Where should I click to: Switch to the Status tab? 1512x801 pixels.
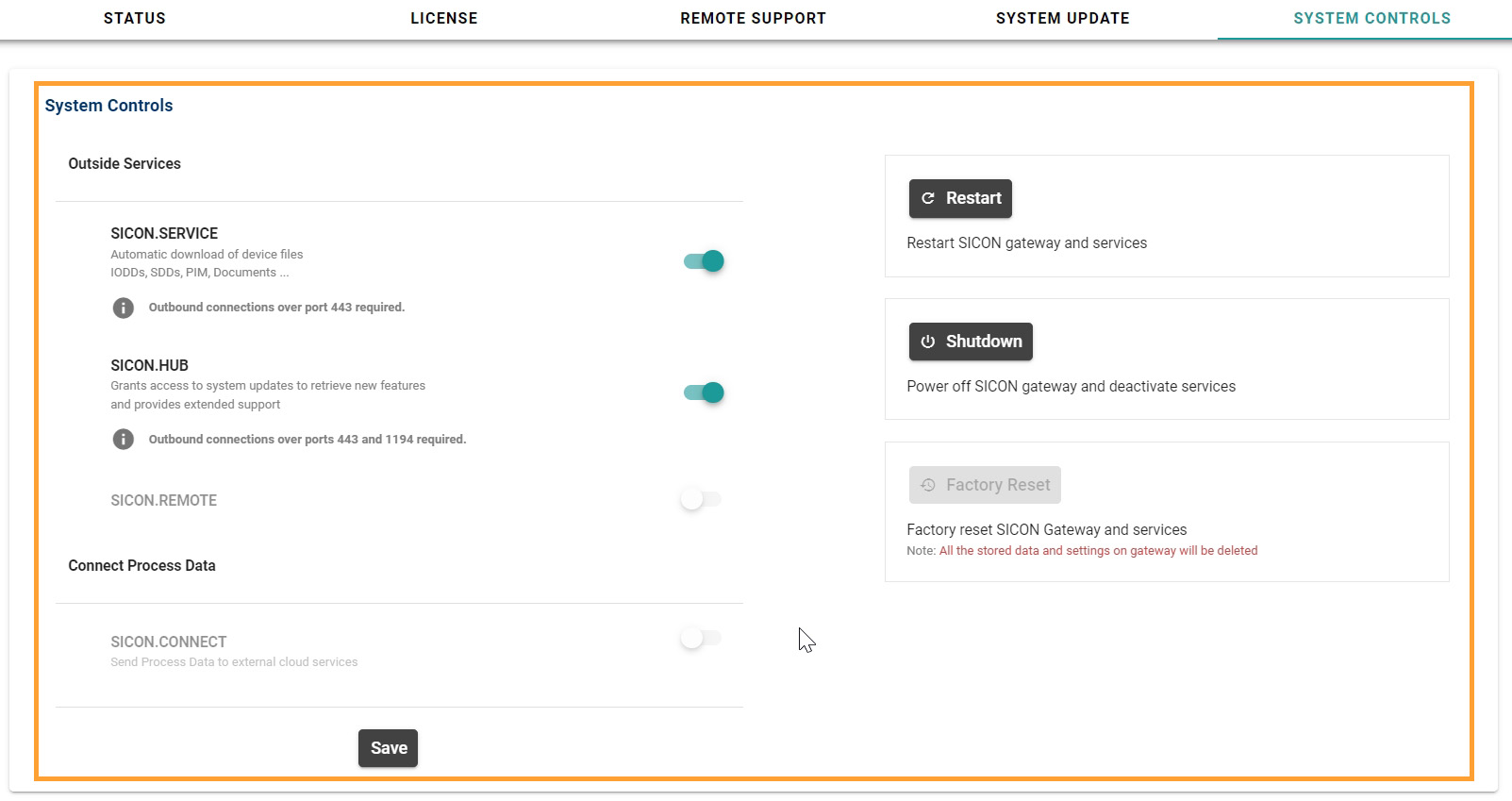[135, 18]
